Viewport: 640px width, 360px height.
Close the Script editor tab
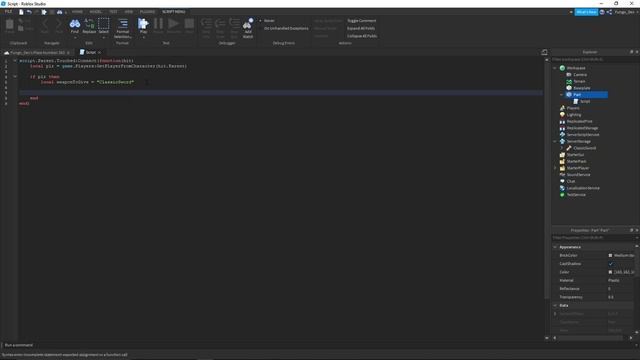(x=99, y=53)
